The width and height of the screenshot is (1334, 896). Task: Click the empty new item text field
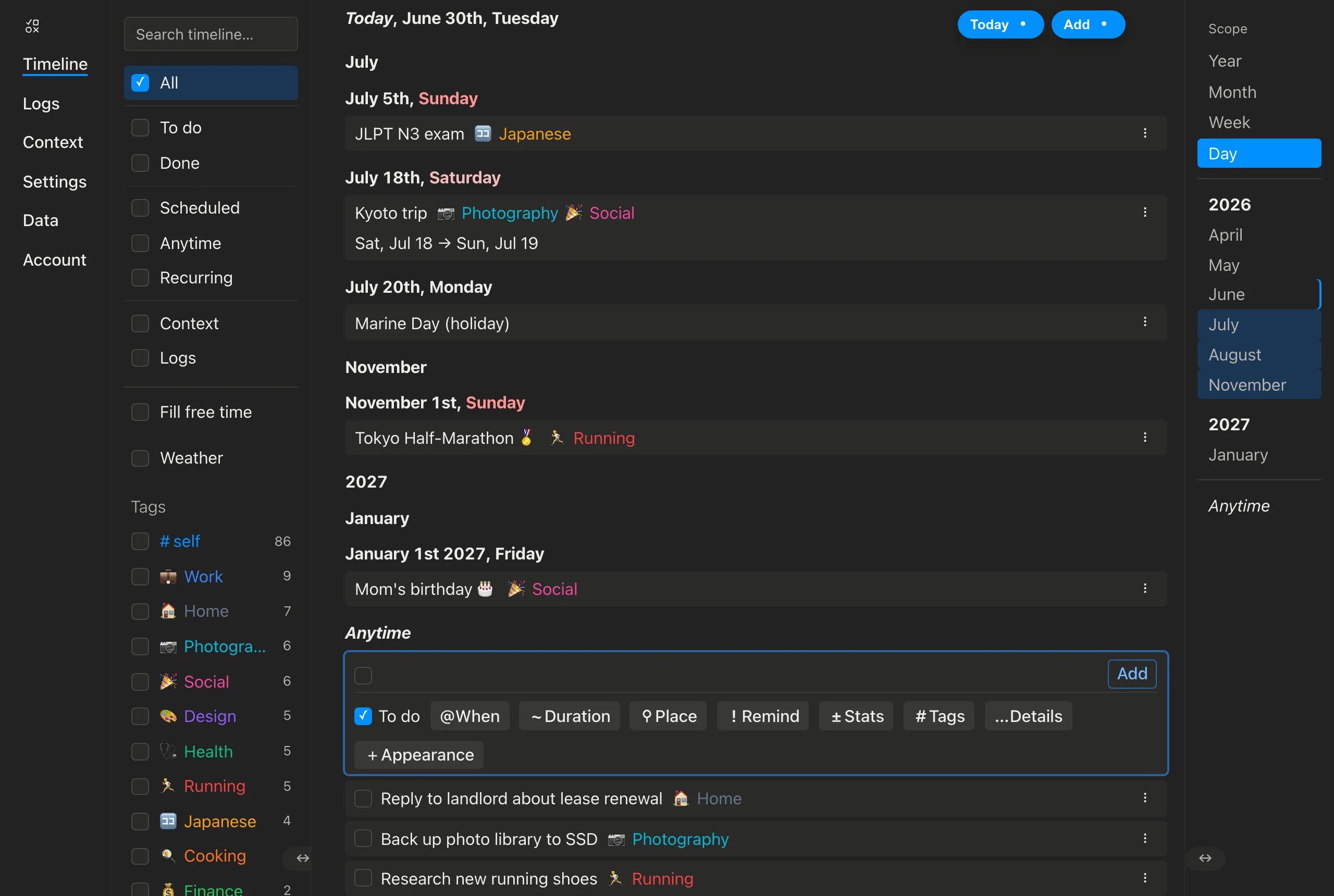point(739,674)
